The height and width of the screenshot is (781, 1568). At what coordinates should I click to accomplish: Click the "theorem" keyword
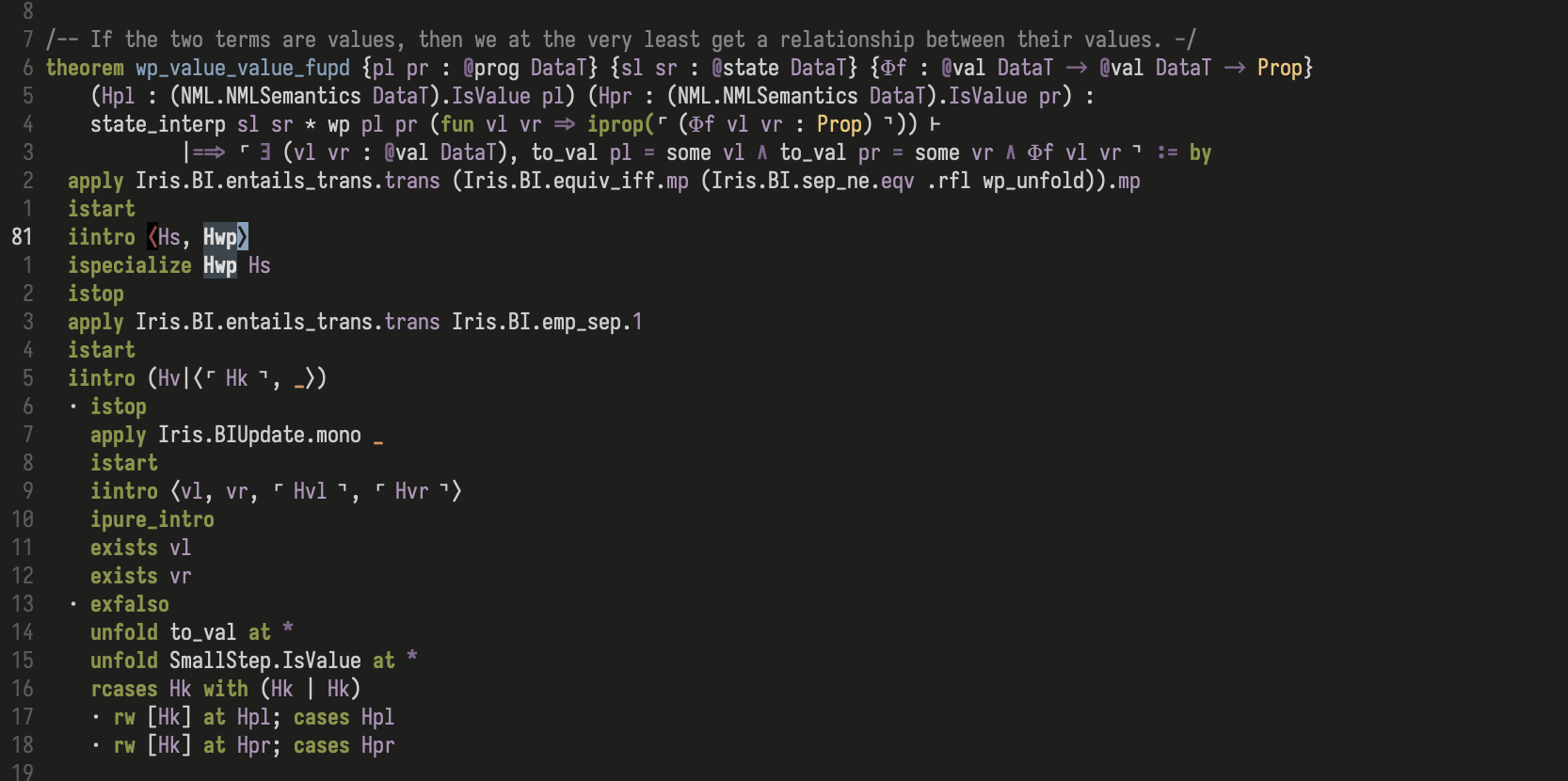tap(85, 68)
